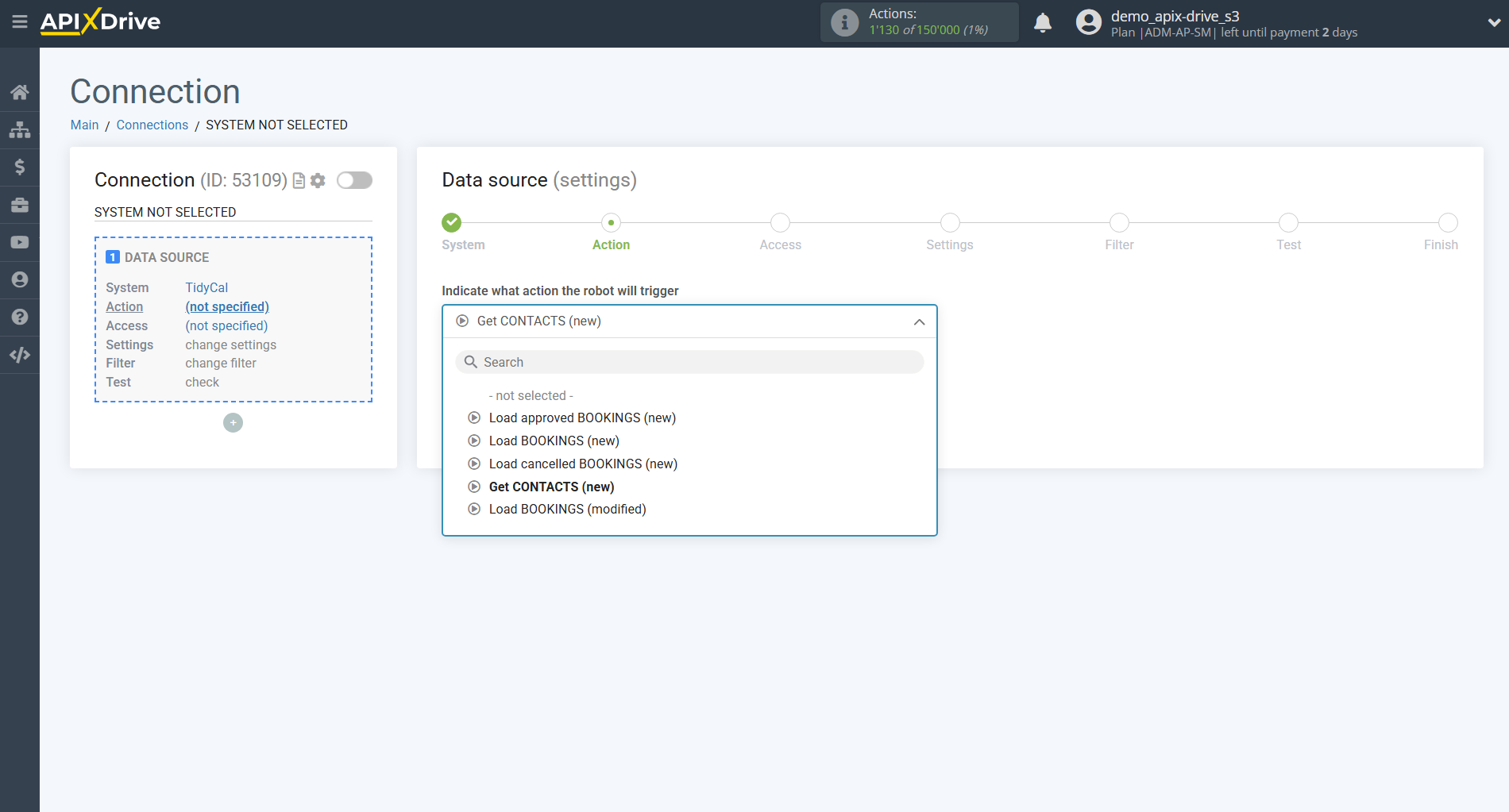Open the help question mark icon

(20, 317)
